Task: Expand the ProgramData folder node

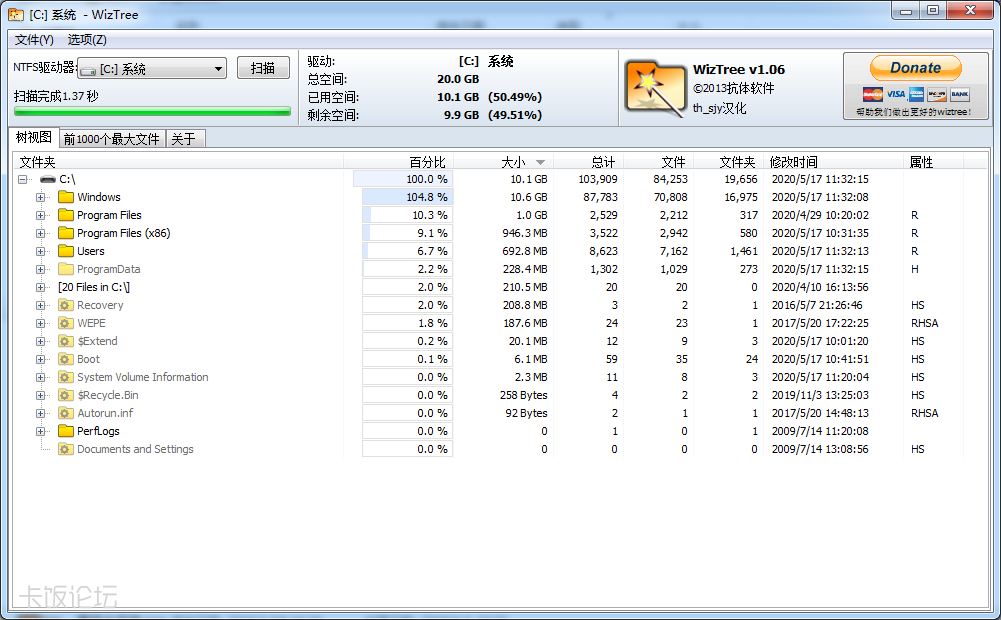Action: (41, 269)
